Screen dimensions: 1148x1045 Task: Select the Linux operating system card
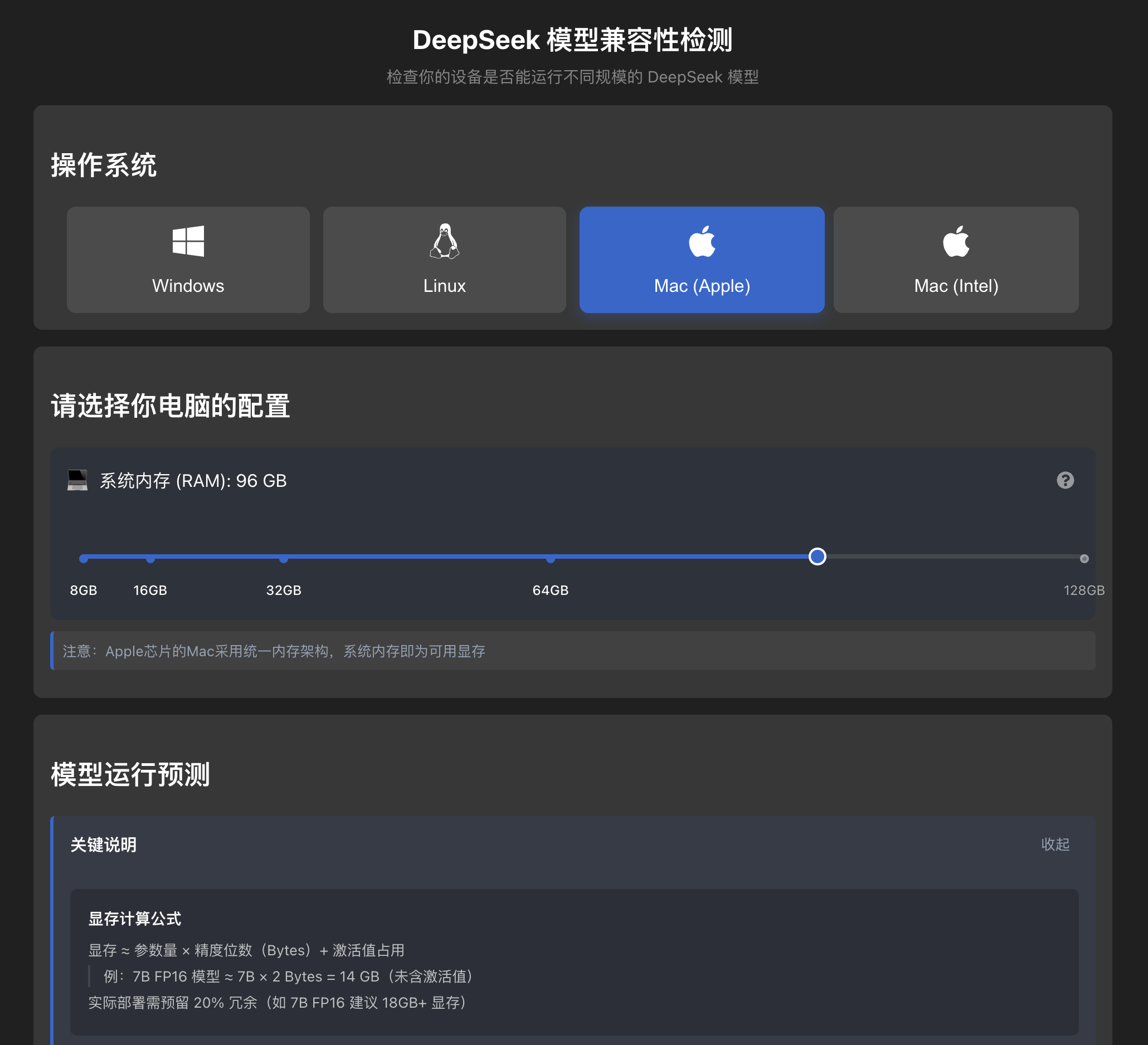click(444, 260)
